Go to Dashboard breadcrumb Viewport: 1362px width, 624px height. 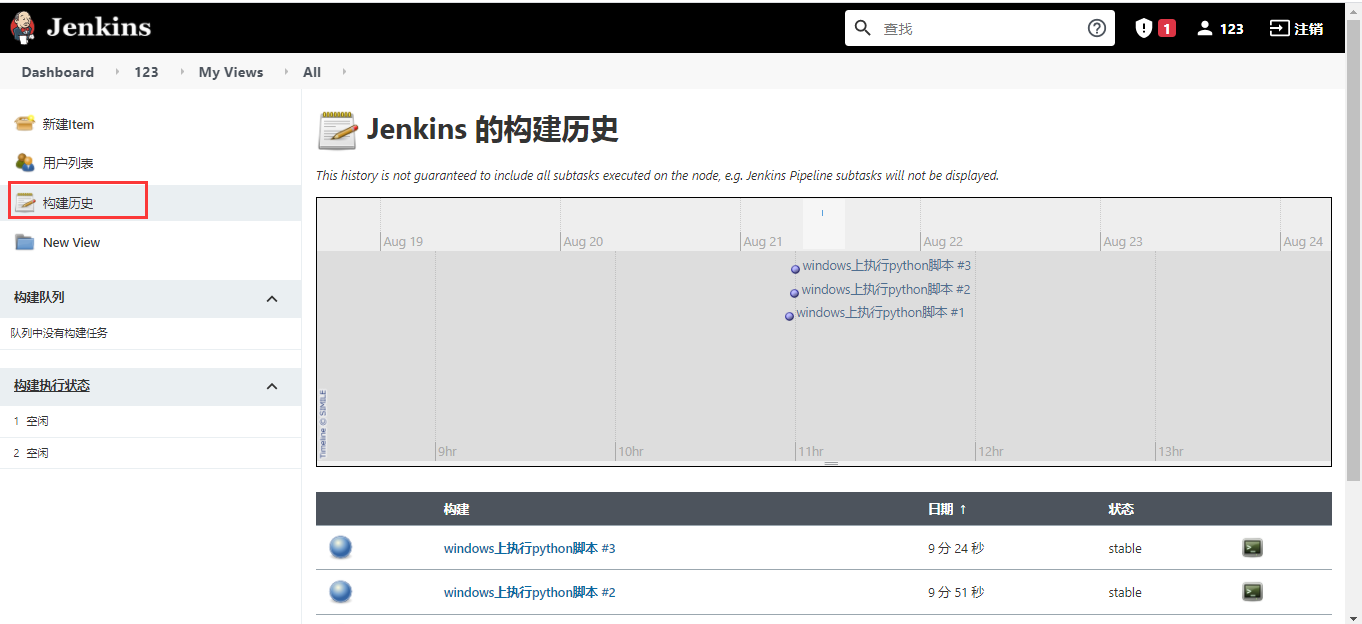[x=58, y=72]
